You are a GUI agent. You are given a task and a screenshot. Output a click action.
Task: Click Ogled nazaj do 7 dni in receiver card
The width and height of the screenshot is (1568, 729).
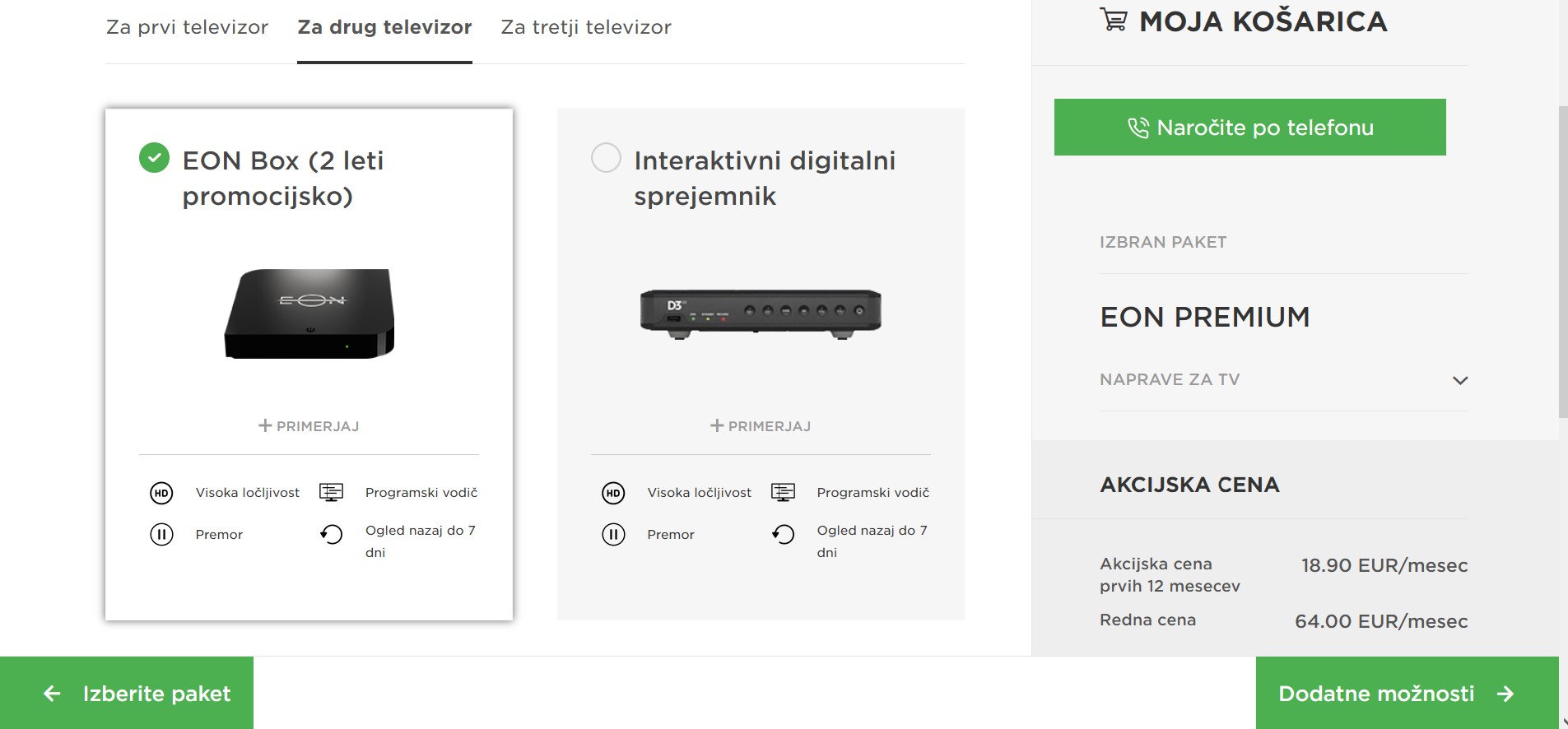[872, 541]
